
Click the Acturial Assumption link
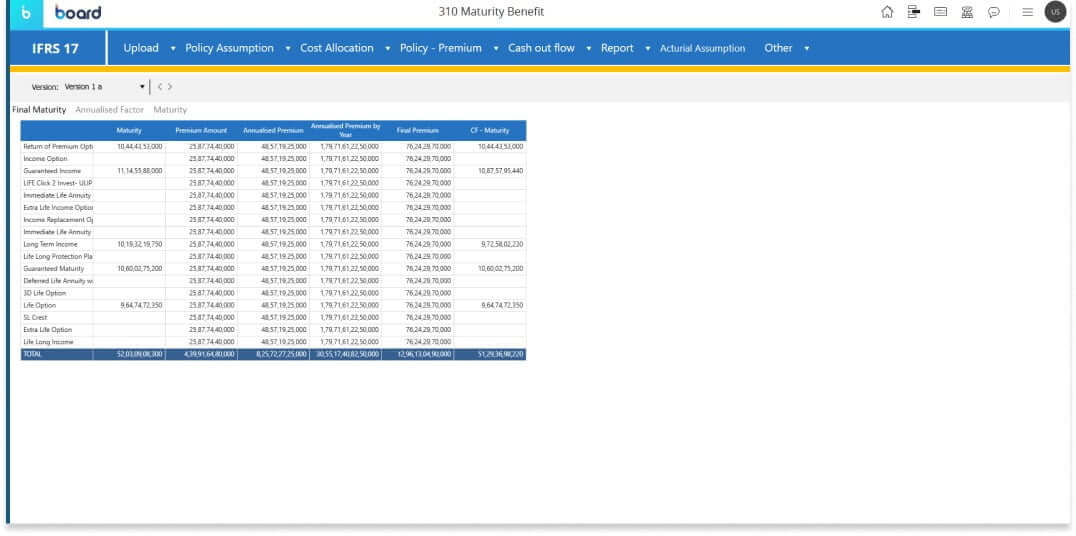pos(702,48)
